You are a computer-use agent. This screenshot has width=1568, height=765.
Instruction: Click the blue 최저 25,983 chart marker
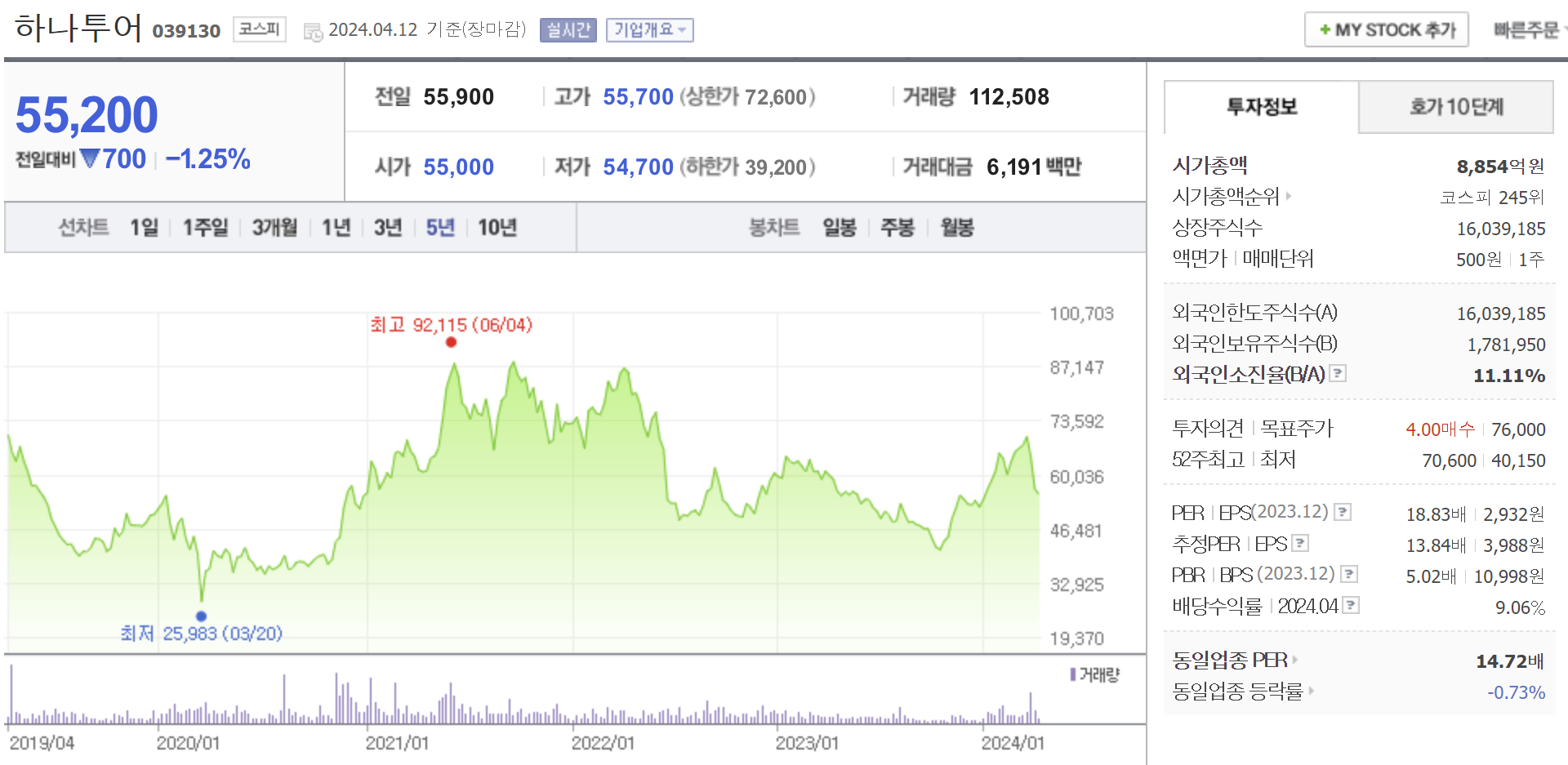pyautogui.click(x=201, y=616)
